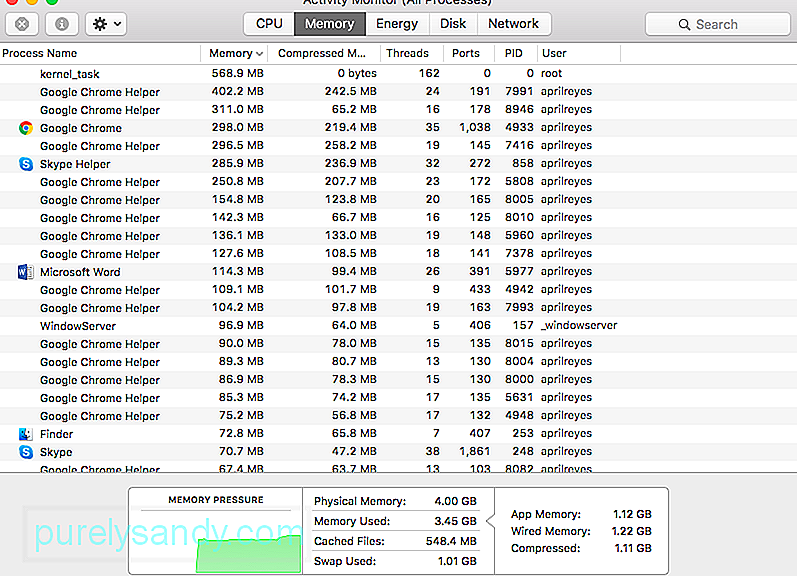Select Google Chrome Helper with PID 4942

click(398, 290)
